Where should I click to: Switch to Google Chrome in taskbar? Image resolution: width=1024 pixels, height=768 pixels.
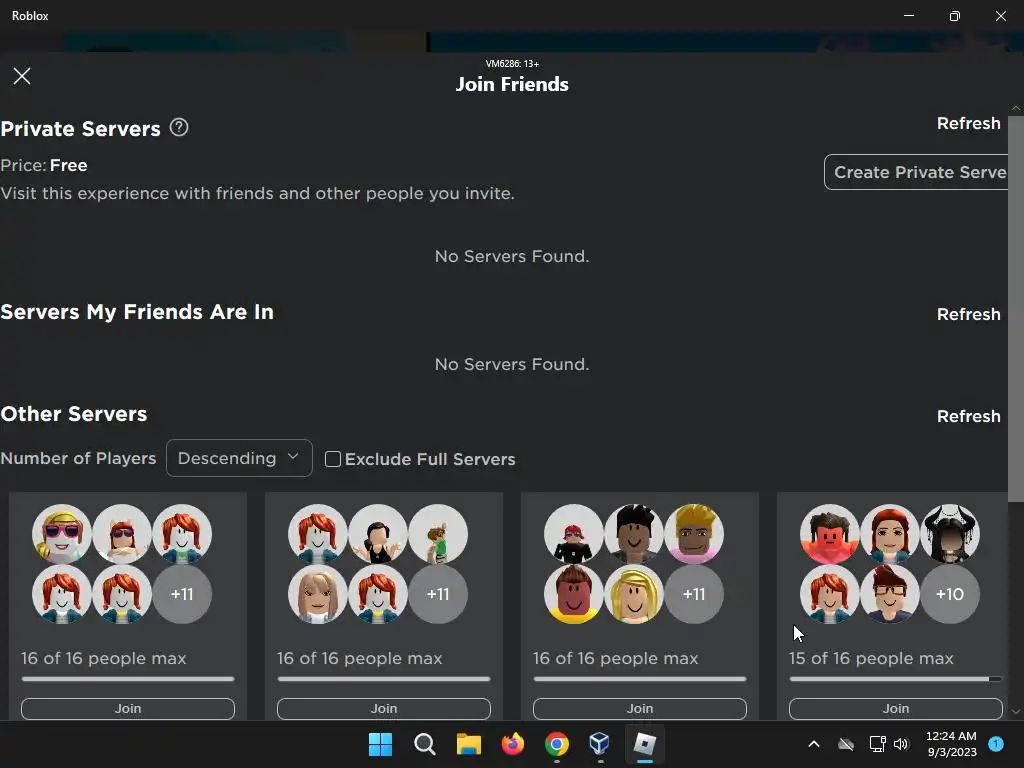coord(556,744)
